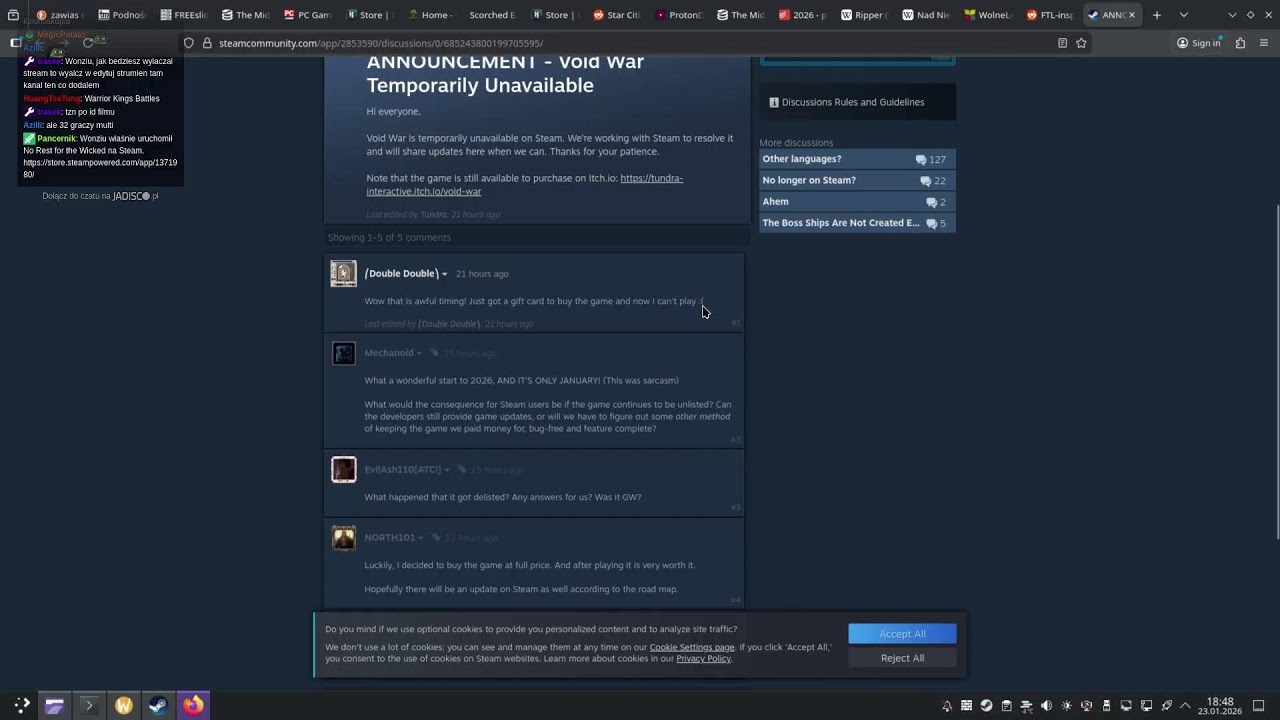Open Mechanoid user dropdown arrow

(x=419, y=353)
